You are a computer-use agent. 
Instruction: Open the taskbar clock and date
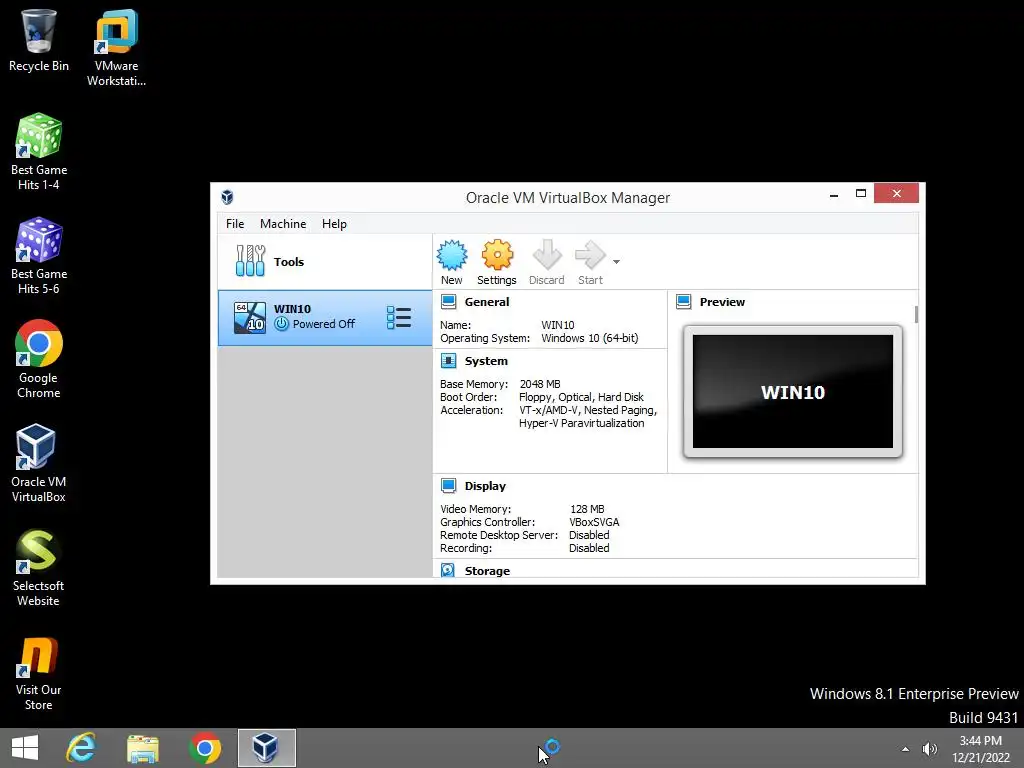click(980, 749)
